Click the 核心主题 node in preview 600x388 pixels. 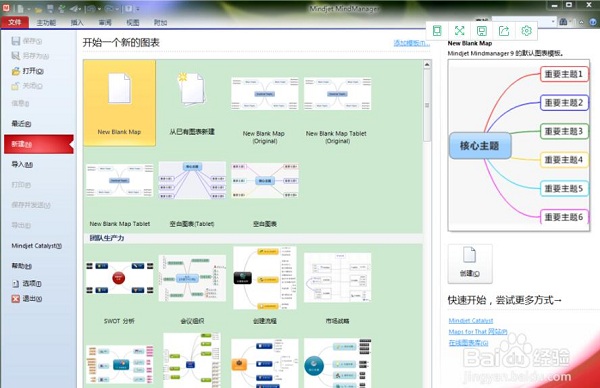480,145
